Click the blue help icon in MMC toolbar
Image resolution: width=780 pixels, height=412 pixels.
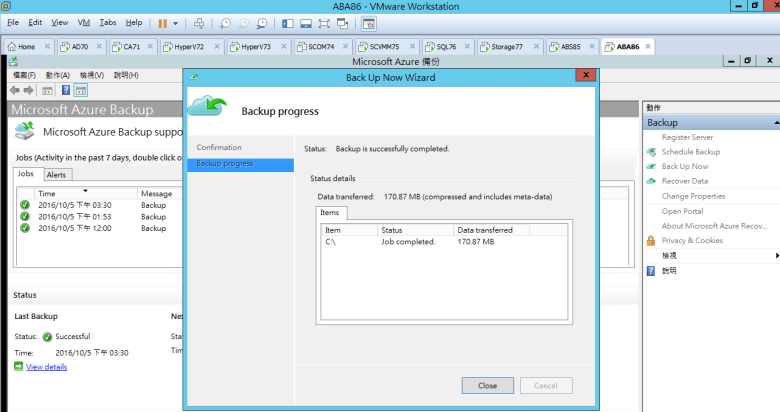pyautogui.click(x=65, y=90)
